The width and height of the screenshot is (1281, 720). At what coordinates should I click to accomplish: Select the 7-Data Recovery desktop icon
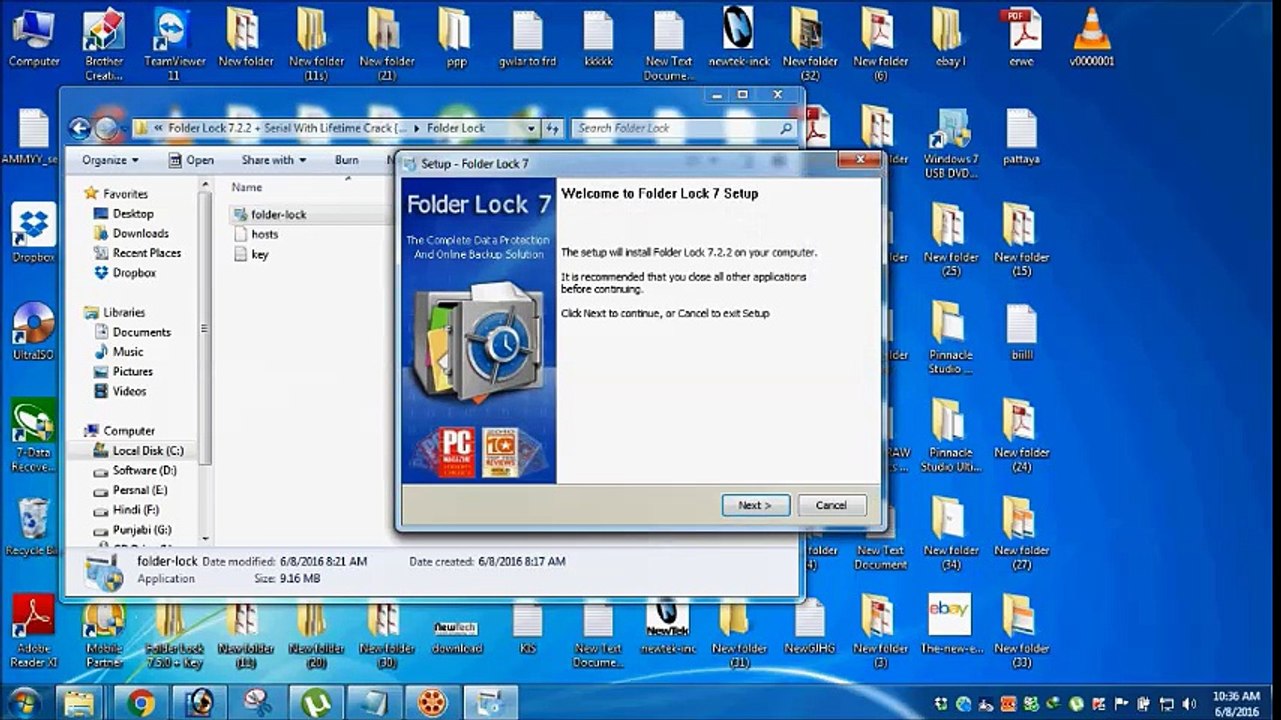33,436
